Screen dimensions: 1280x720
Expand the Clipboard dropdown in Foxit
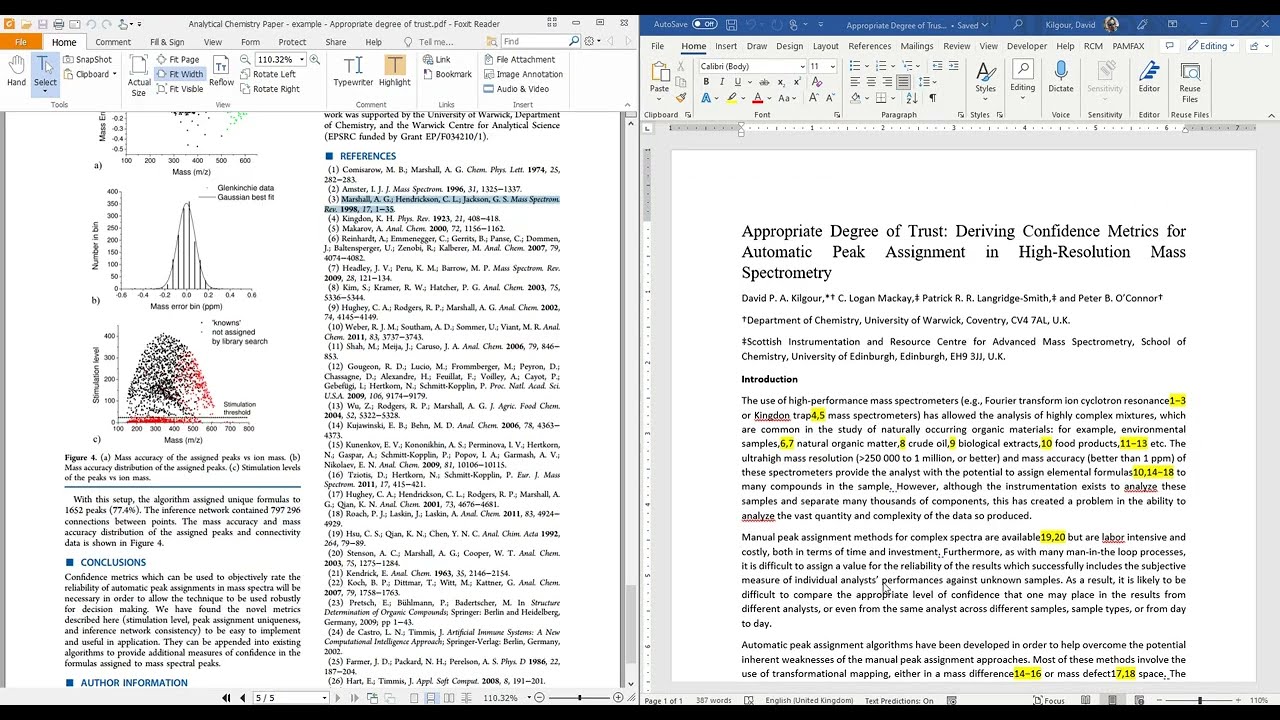pyautogui.click(x=115, y=74)
